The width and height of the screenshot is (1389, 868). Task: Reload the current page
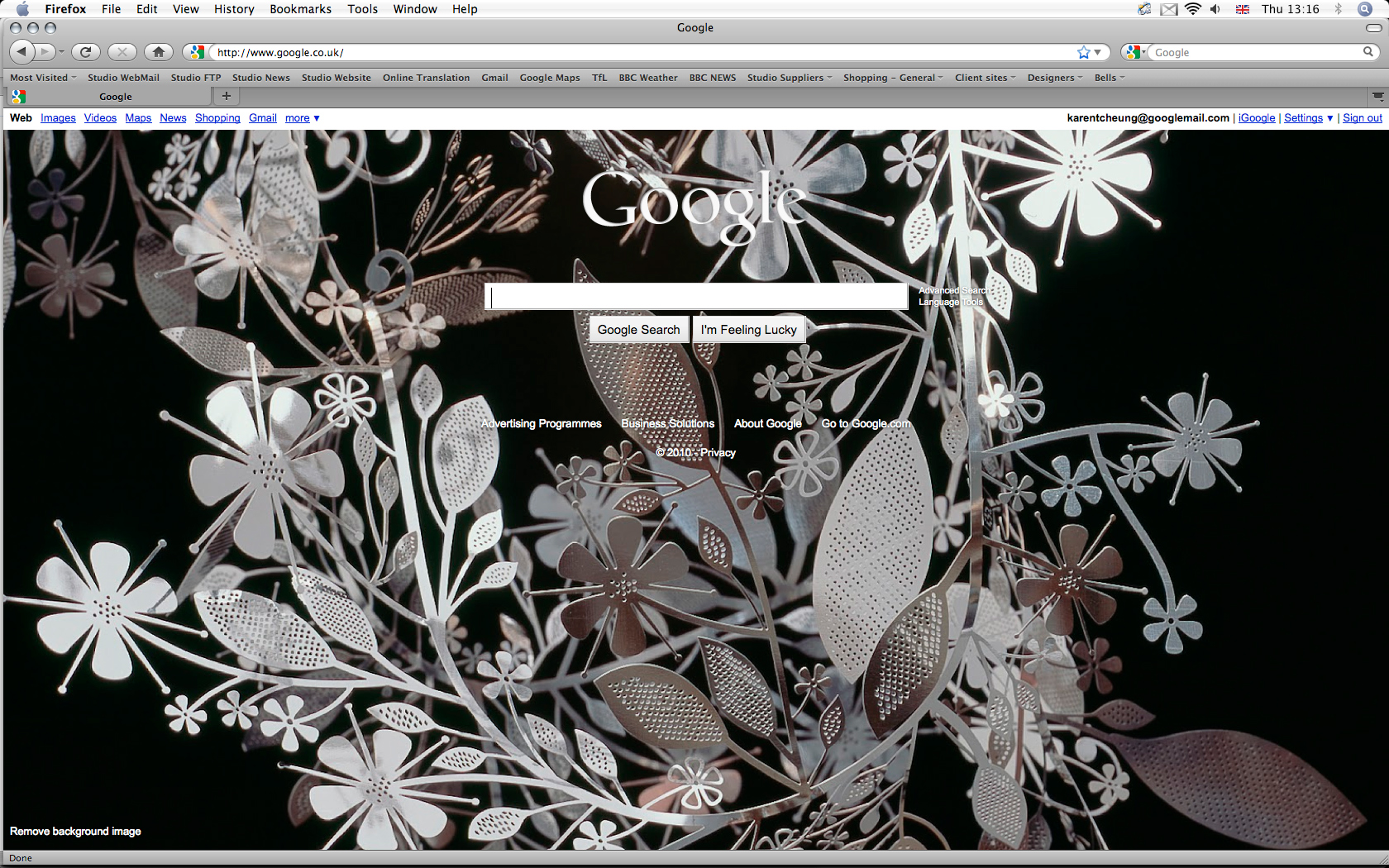coord(85,52)
